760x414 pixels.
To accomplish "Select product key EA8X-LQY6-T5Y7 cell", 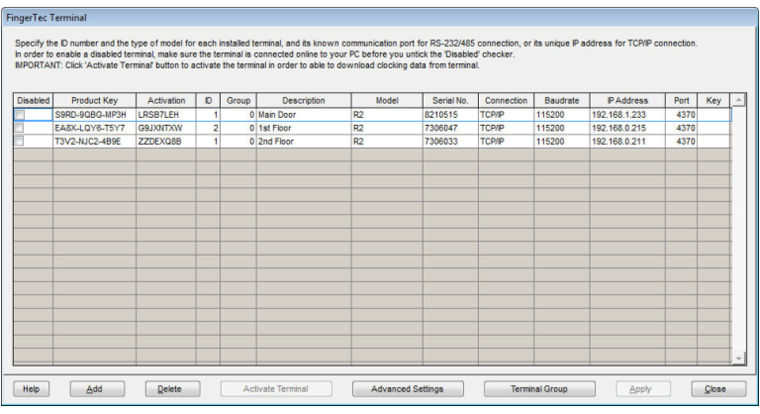I will (95, 128).
